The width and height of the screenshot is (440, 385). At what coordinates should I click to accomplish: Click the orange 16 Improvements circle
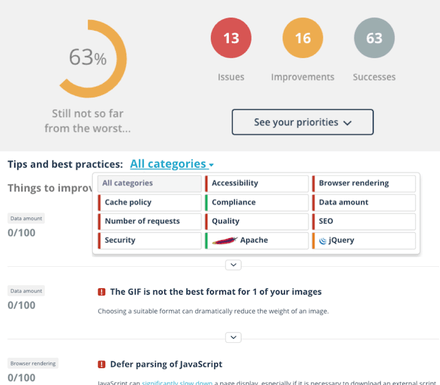[303, 38]
